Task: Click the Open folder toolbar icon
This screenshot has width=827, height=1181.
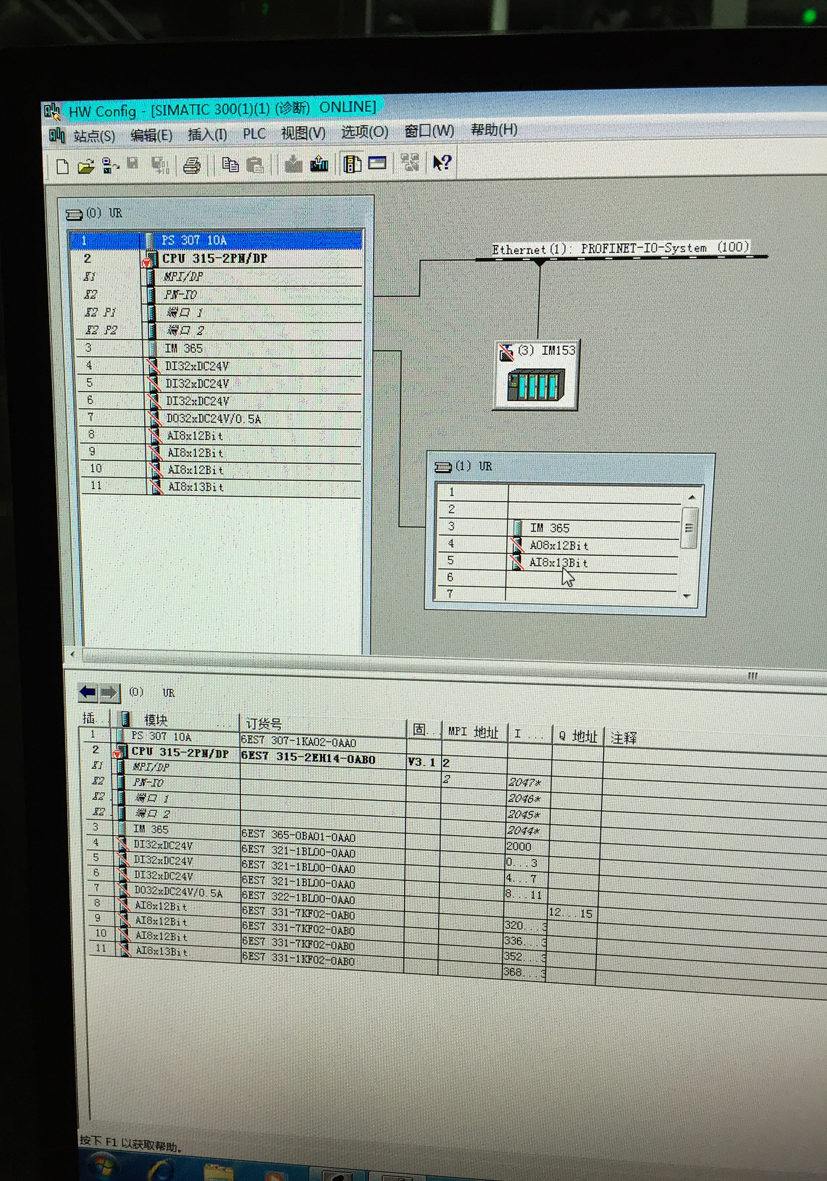Action: [86, 166]
